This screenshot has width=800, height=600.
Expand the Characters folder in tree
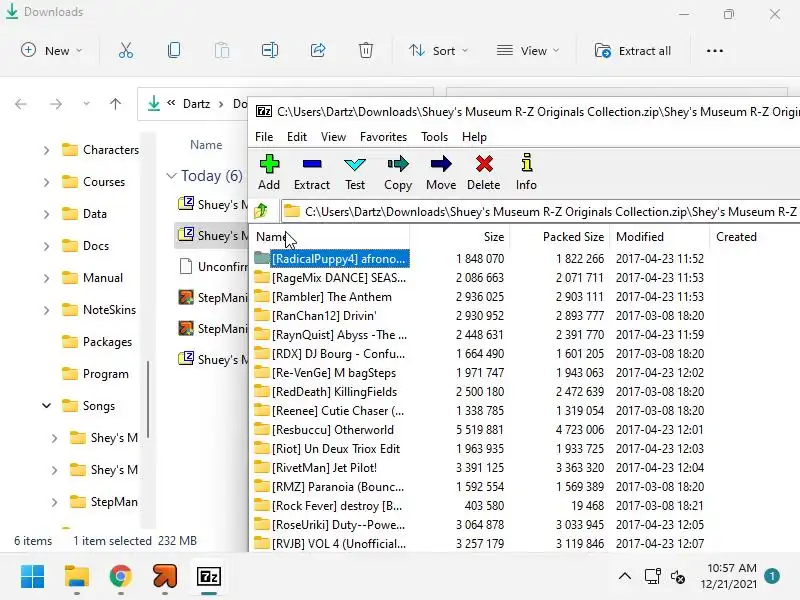pyautogui.click(x=46, y=150)
